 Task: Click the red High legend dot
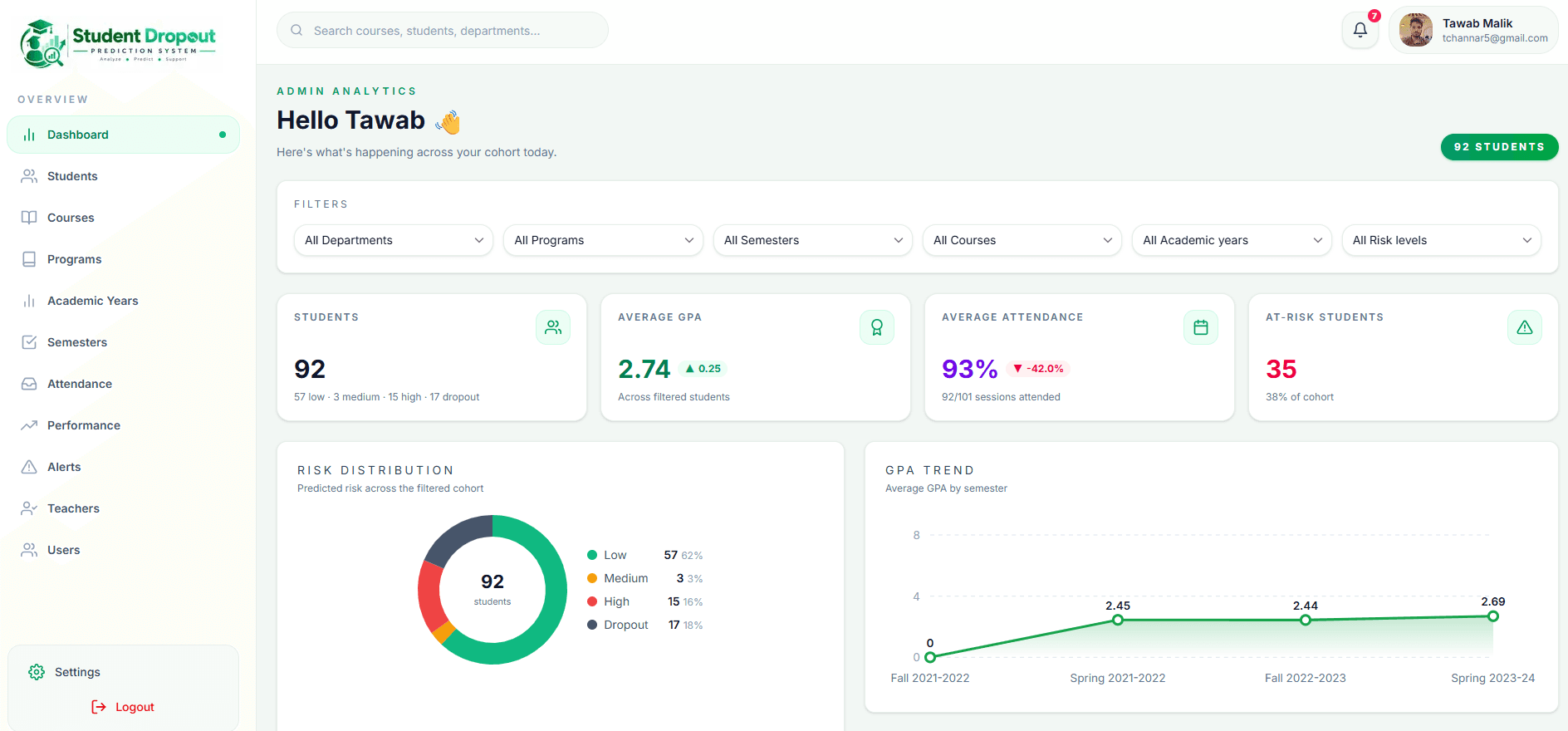pyautogui.click(x=592, y=601)
